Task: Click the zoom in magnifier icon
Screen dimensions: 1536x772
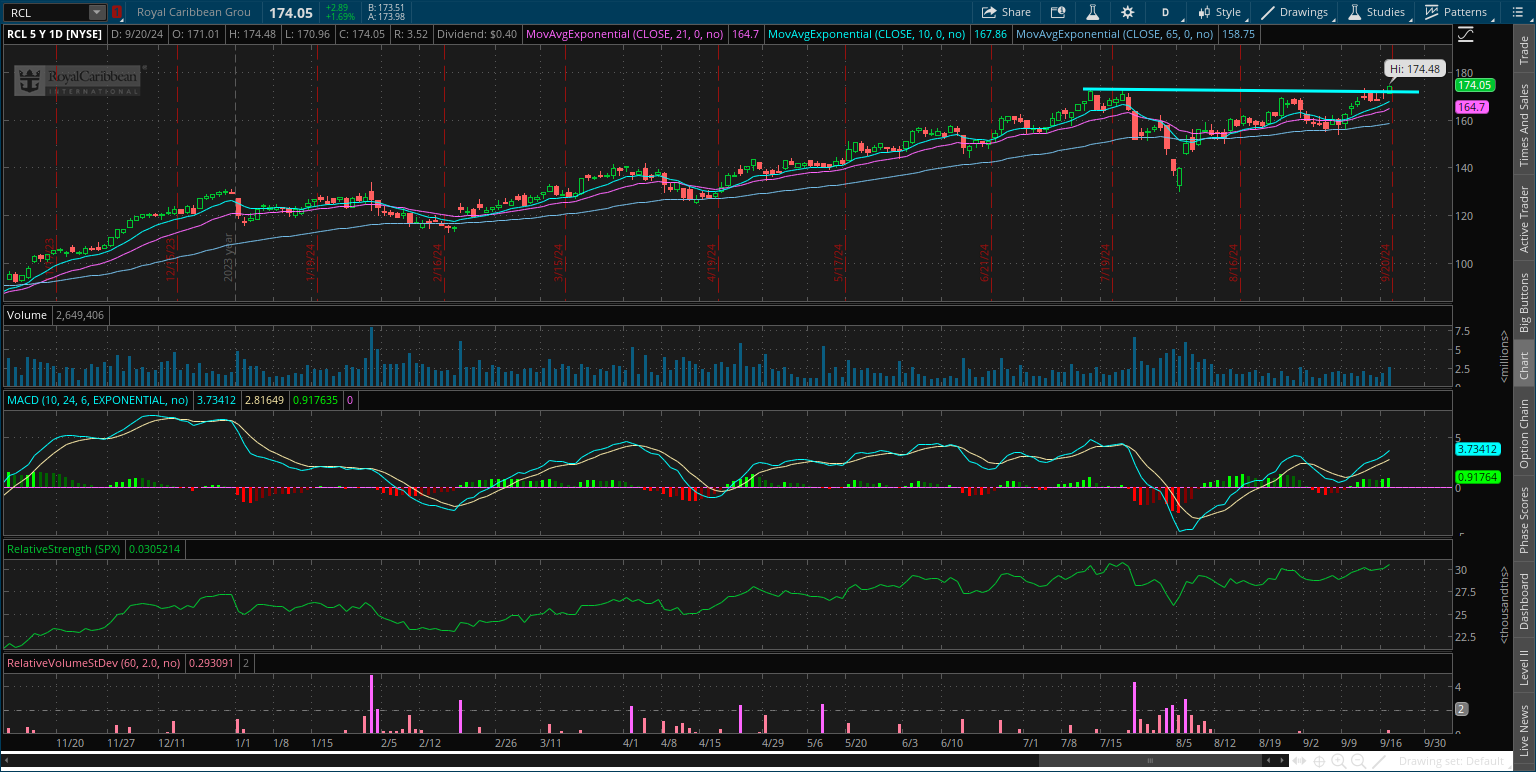Action: coord(1339,761)
